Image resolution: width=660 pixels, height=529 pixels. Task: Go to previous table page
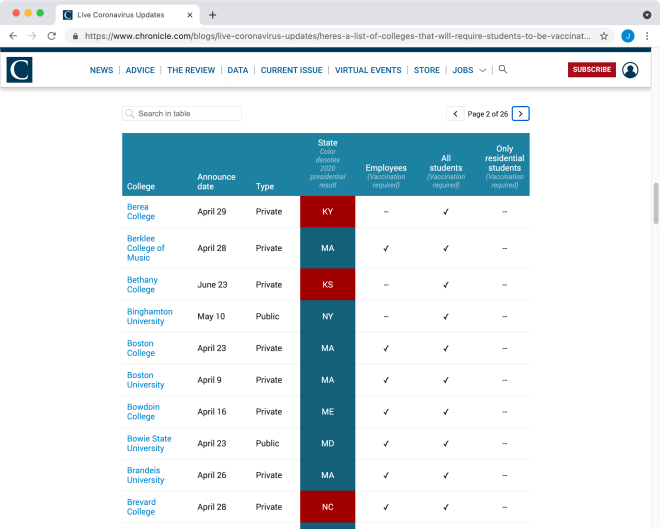pos(455,114)
